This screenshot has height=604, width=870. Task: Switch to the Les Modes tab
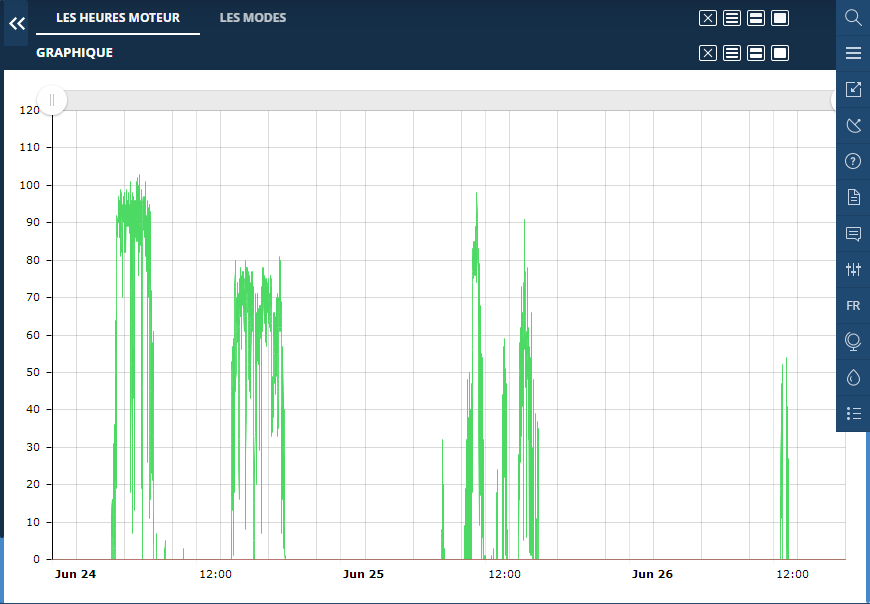pyautogui.click(x=253, y=17)
